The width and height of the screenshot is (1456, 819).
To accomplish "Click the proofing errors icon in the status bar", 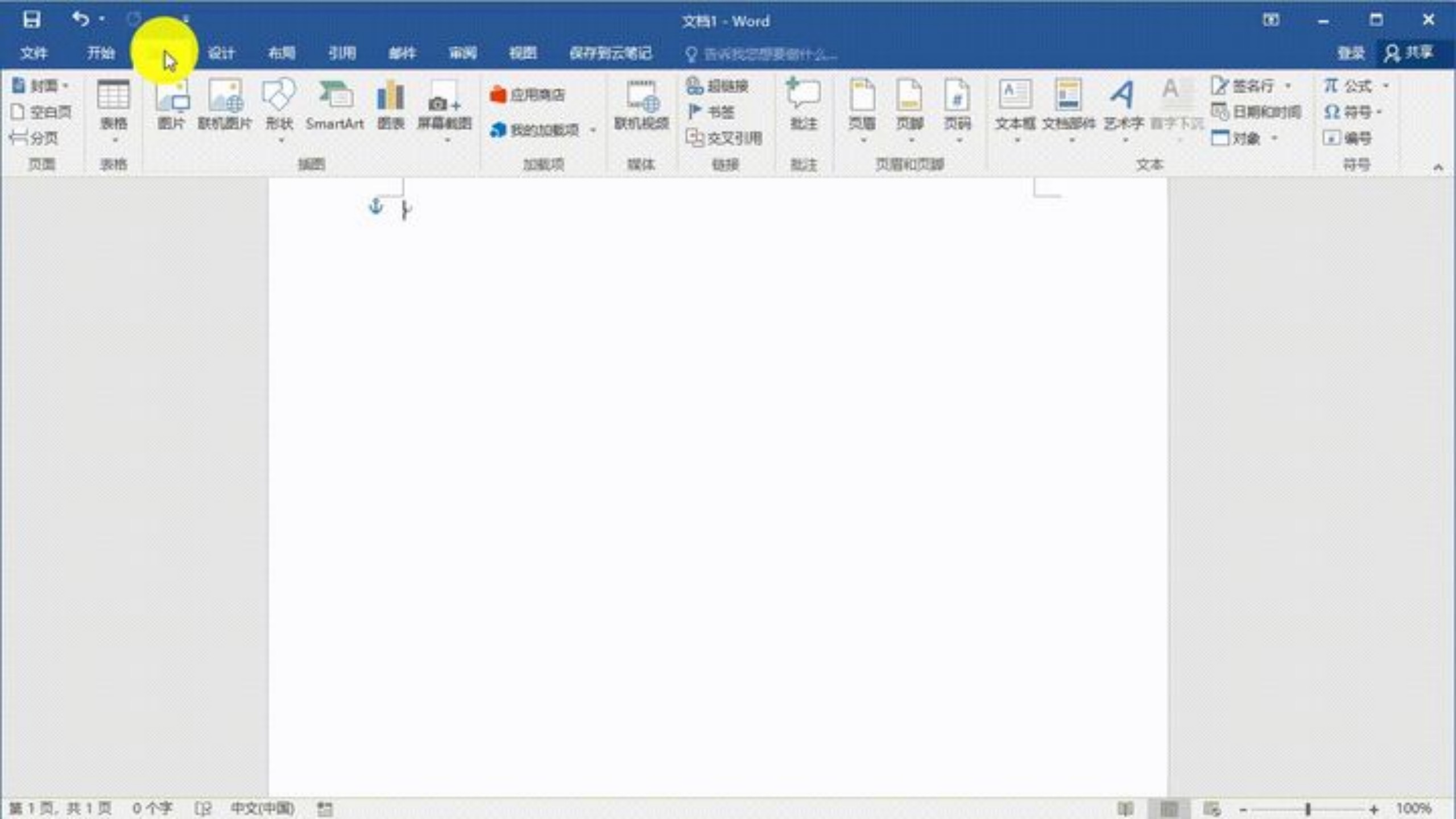I will pyautogui.click(x=202, y=808).
